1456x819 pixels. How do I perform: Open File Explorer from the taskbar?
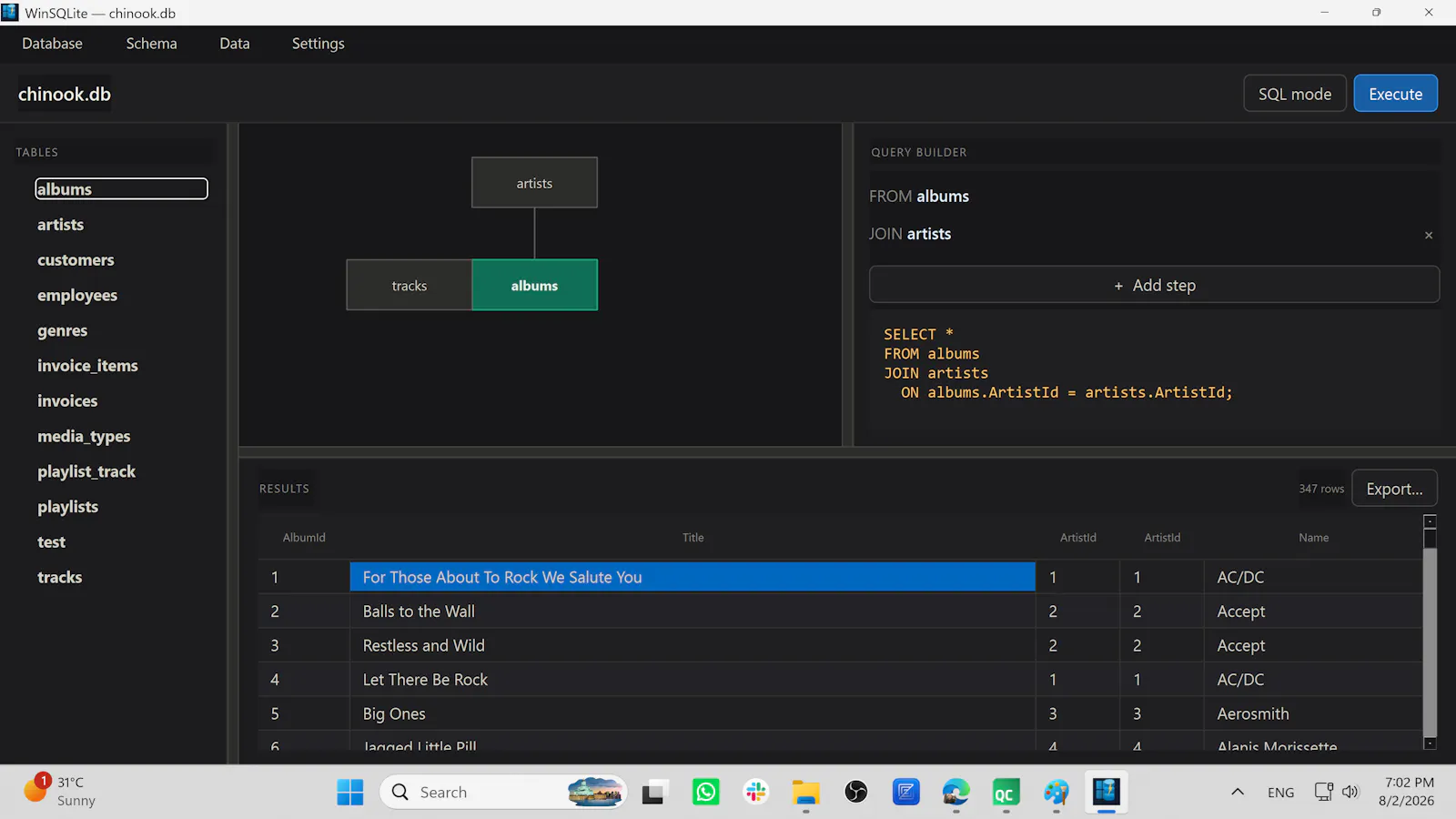click(805, 792)
